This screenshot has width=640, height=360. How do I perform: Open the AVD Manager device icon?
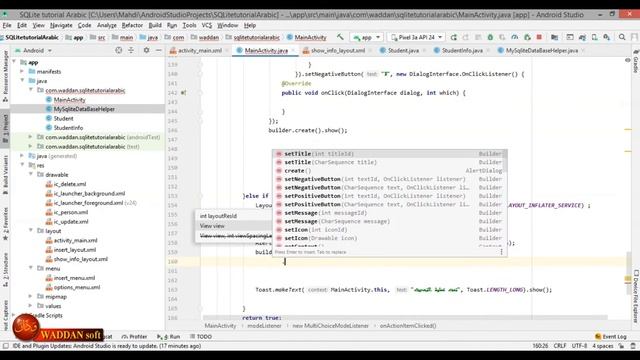coord(595,37)
